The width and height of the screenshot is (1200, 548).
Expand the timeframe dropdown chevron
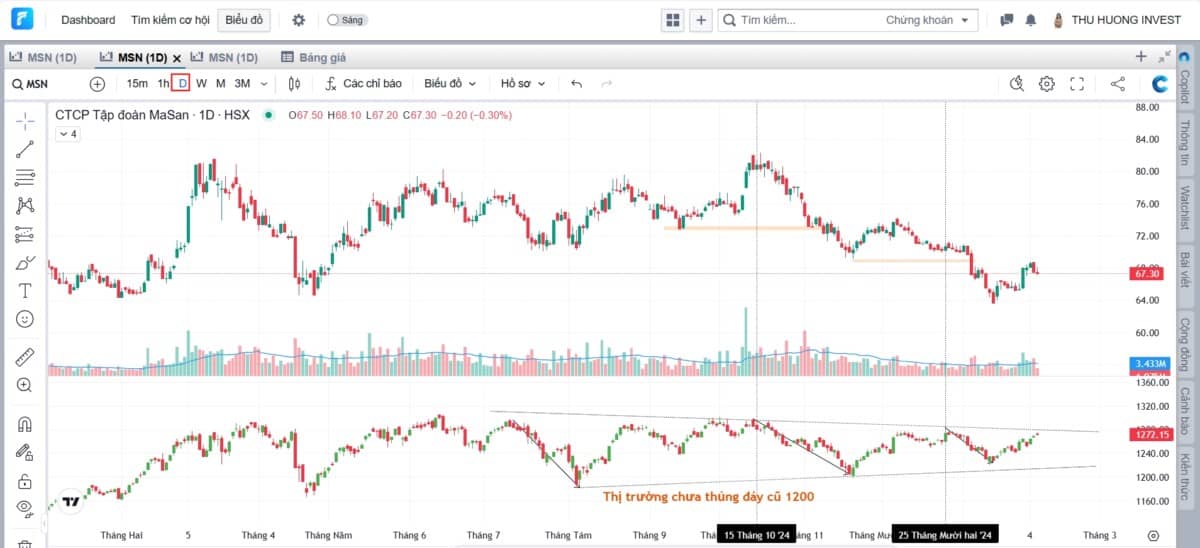(x=264, y=84)
